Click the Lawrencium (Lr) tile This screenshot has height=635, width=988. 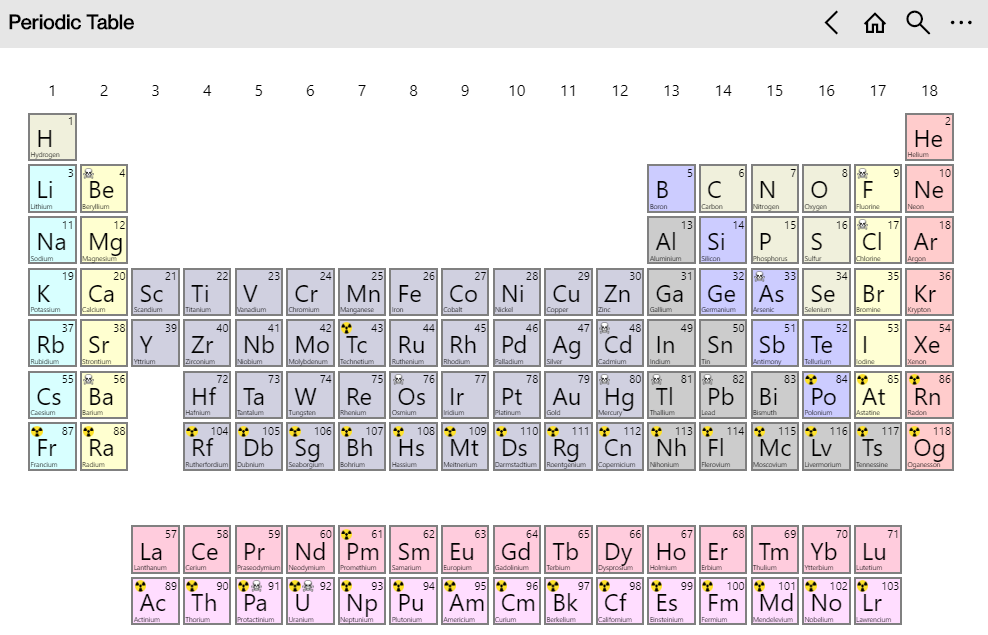tap(878, 601)
